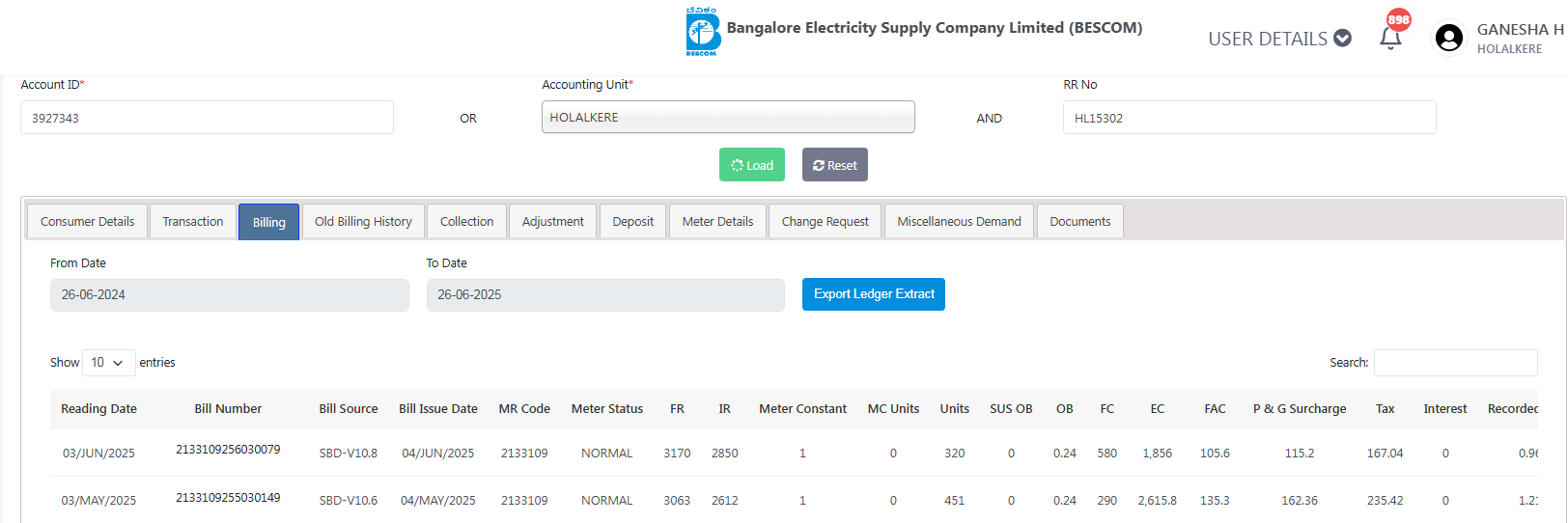Go to the Deposit tab
1568x523 pixels.
(x=633, y=222)
